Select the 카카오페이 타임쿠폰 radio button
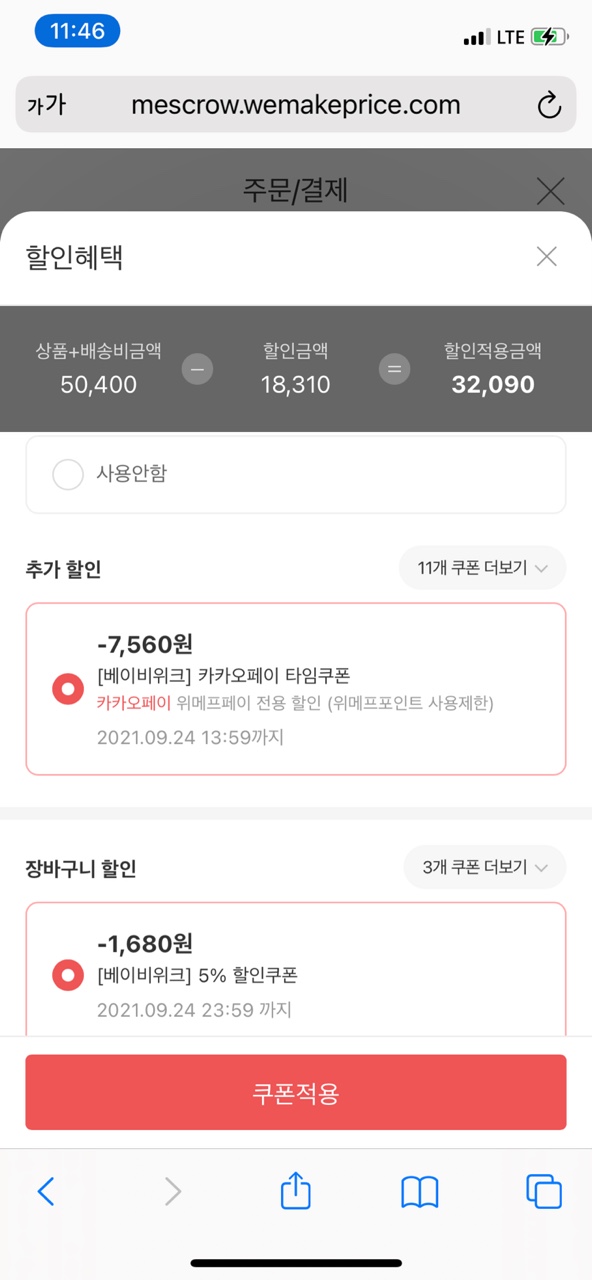This screenshot has width=592, height=1280. coord(68,689)
